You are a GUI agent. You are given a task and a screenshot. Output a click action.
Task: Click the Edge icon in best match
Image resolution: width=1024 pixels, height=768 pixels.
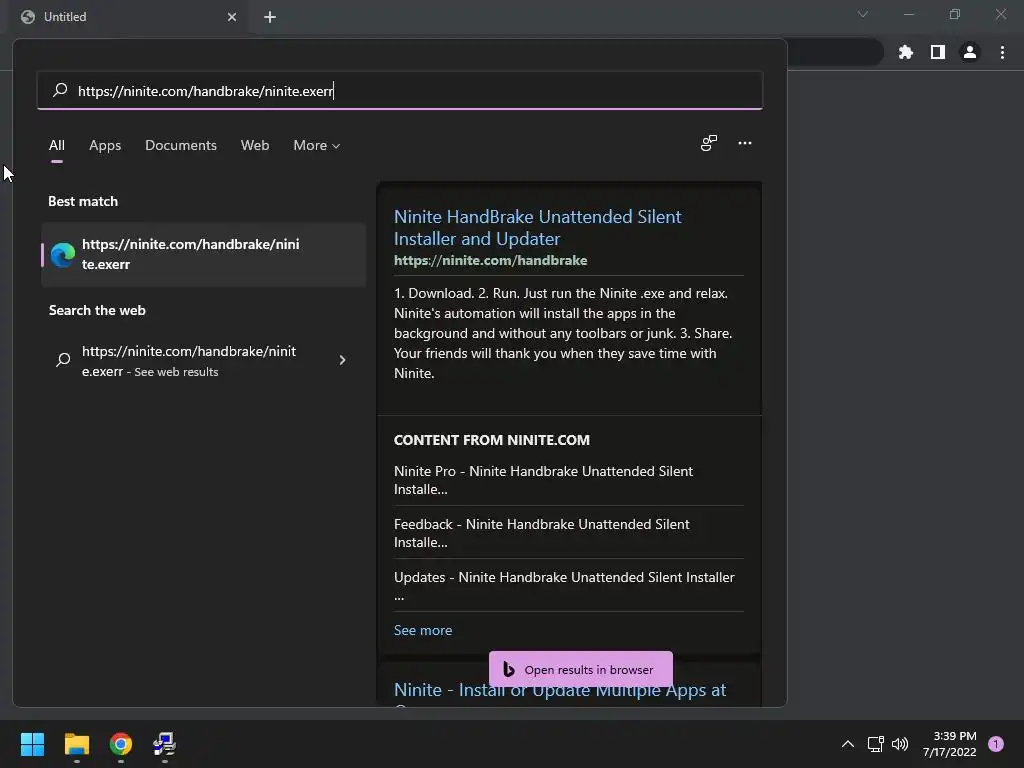tap(63, 255)
